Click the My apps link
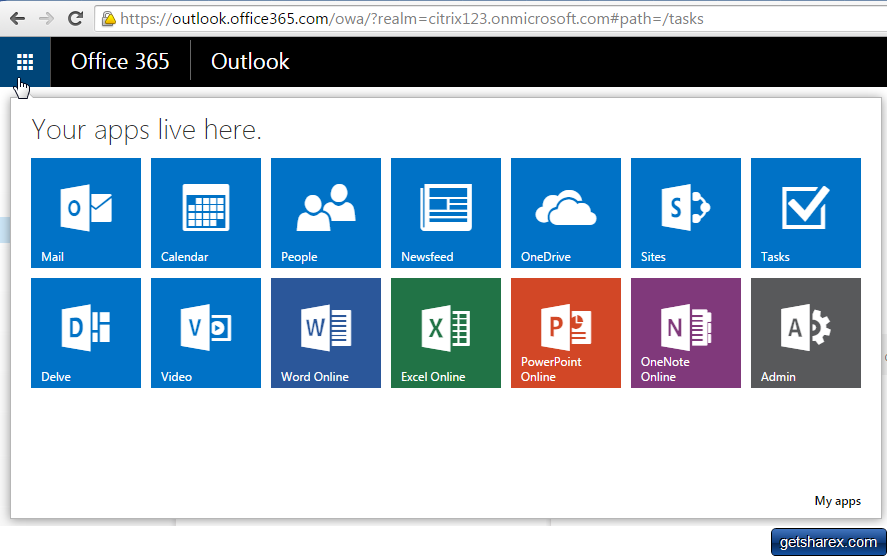Viewport: 887px width, 556px height. [x=837, y=501]
